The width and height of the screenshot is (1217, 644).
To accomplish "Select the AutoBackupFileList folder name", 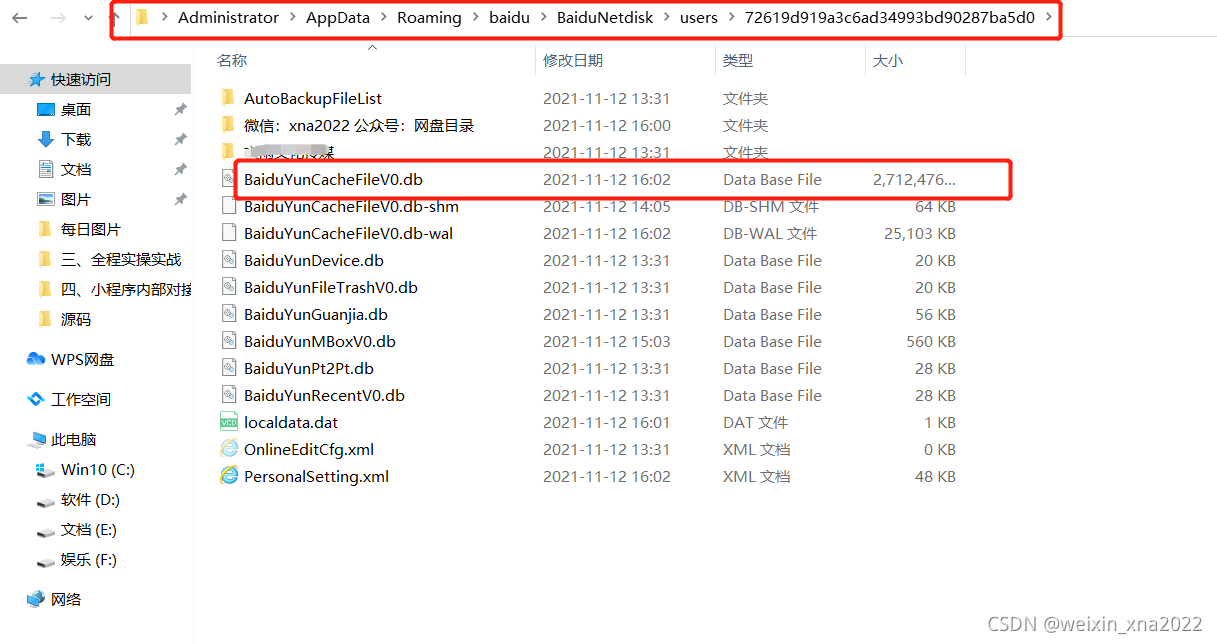I will pos(313,98).
